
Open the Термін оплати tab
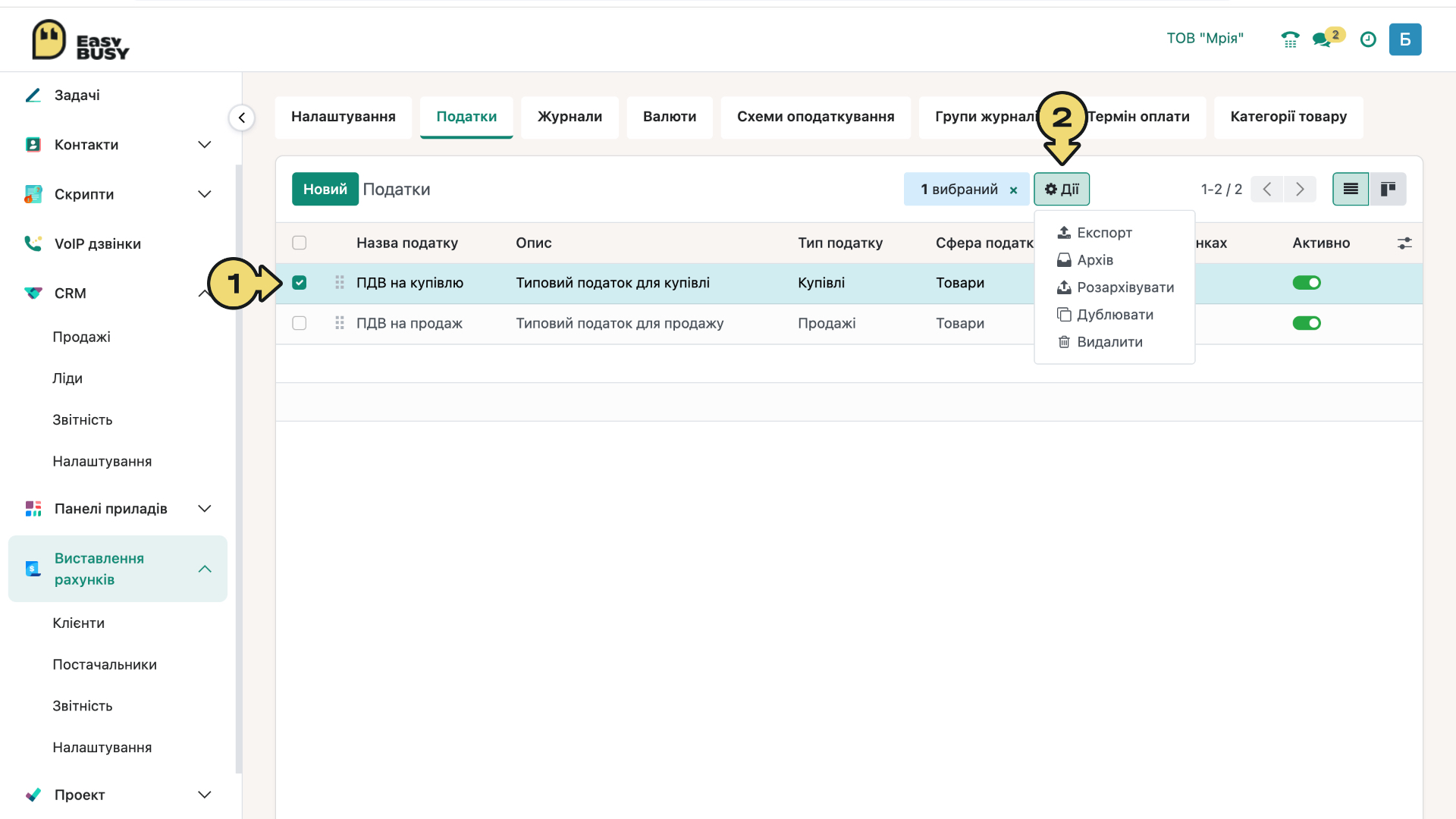(x=1138, y=117)
